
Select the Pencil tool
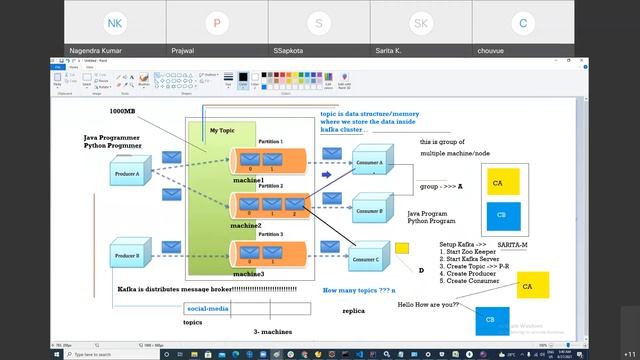pos(118,77)
